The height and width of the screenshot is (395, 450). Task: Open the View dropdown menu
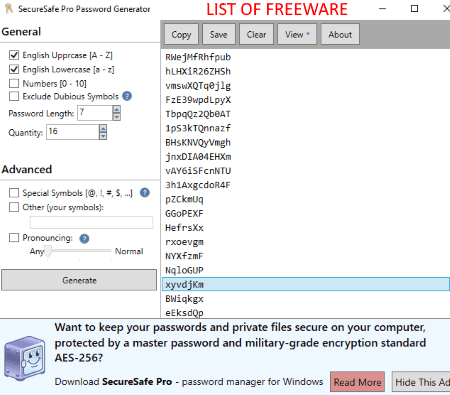[297, 34]
